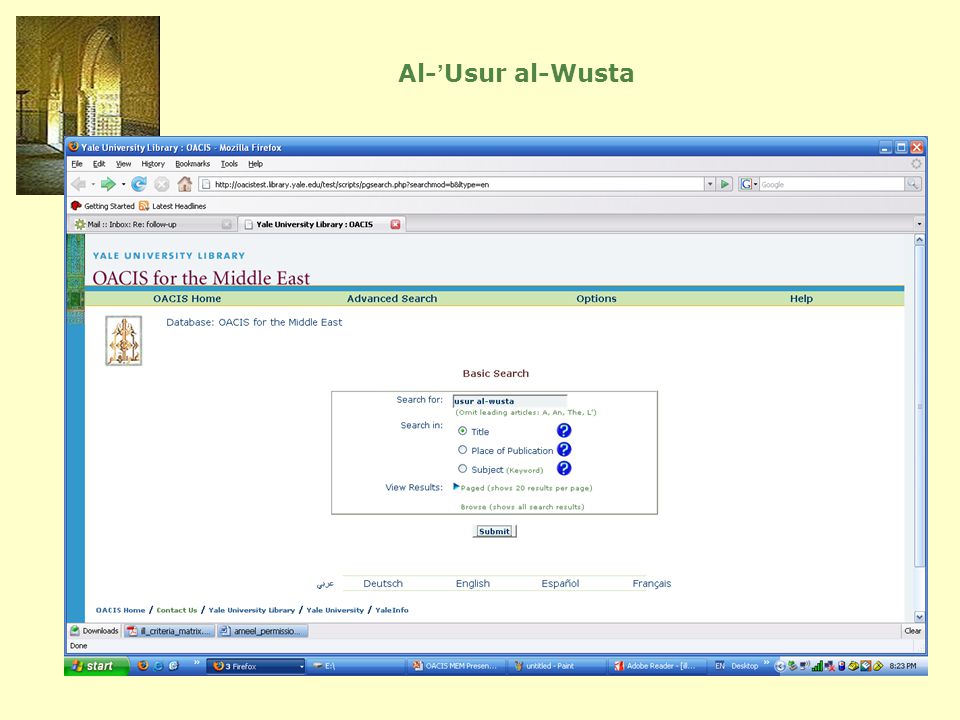Open the Latest Headlines RSS feed icon

(x=144, y=206)
